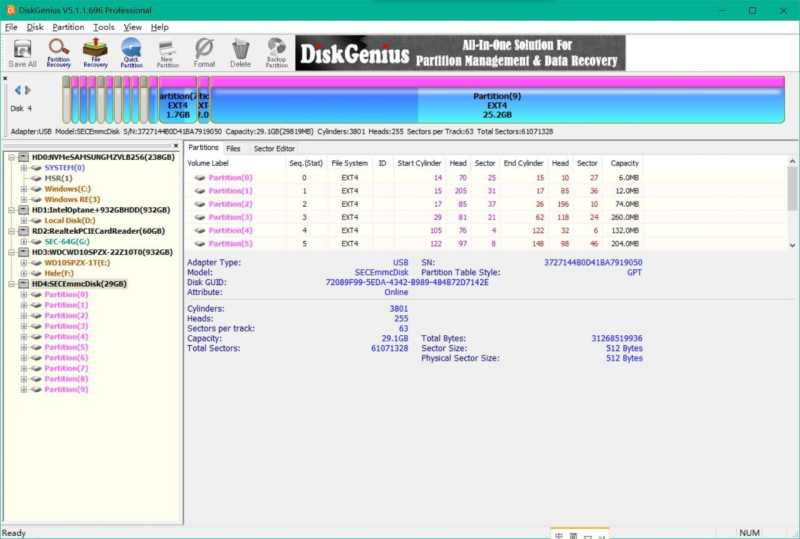This screenshot has height=539, width=800.
Task: Switch to the Sector Editor tab
Action: pos(273,148)
